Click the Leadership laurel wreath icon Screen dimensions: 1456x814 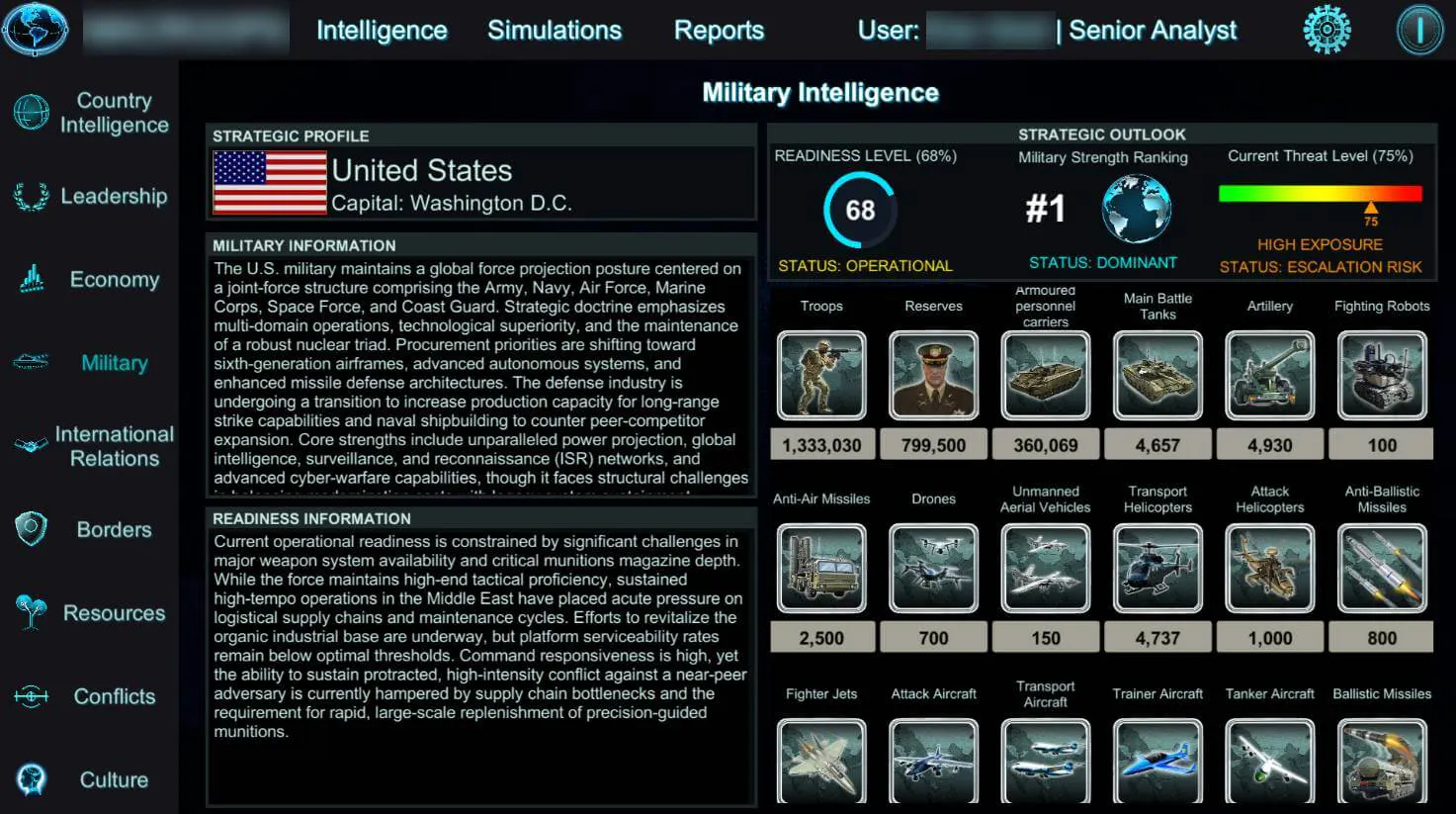coord(32,196)
